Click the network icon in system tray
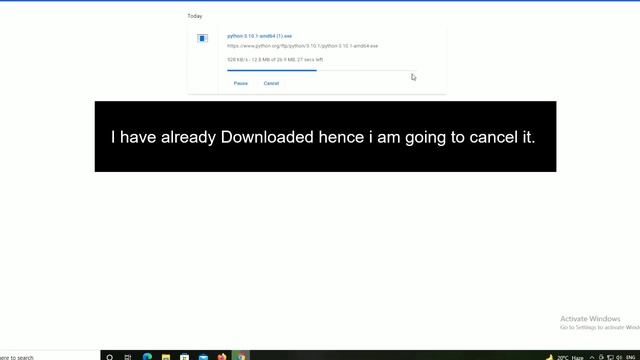Viewport: 640px width, 360px height. click(610, 358)
